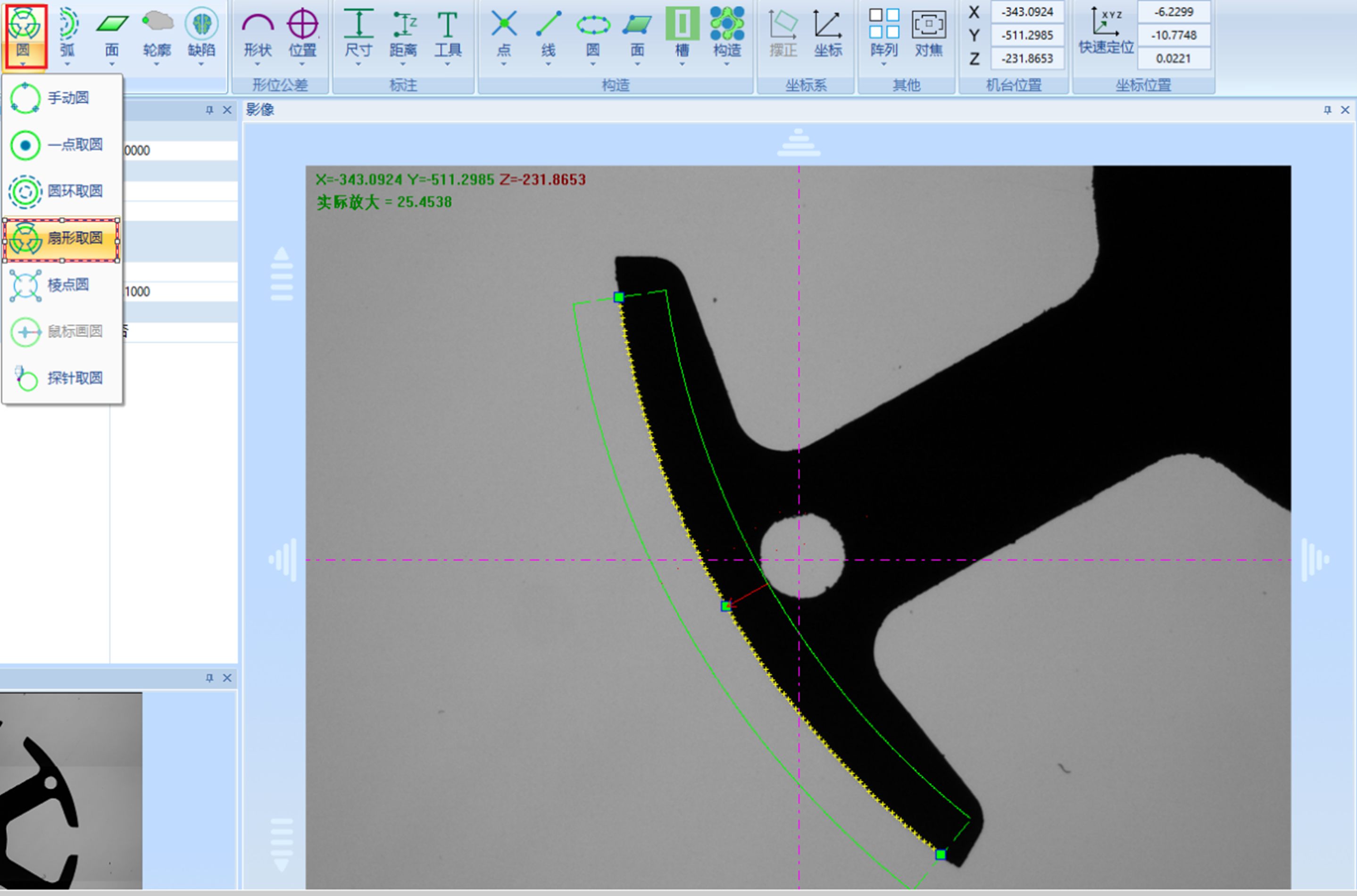The height and width of the screenshot is (896, 1357).
Task: Pin the 影像 image panel
Action: 1327,110
